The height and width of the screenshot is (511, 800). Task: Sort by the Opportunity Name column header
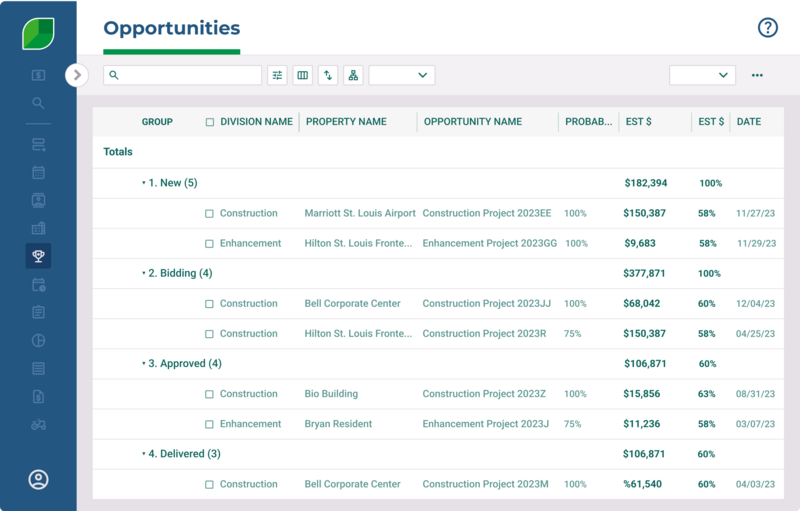pos(472,122)
